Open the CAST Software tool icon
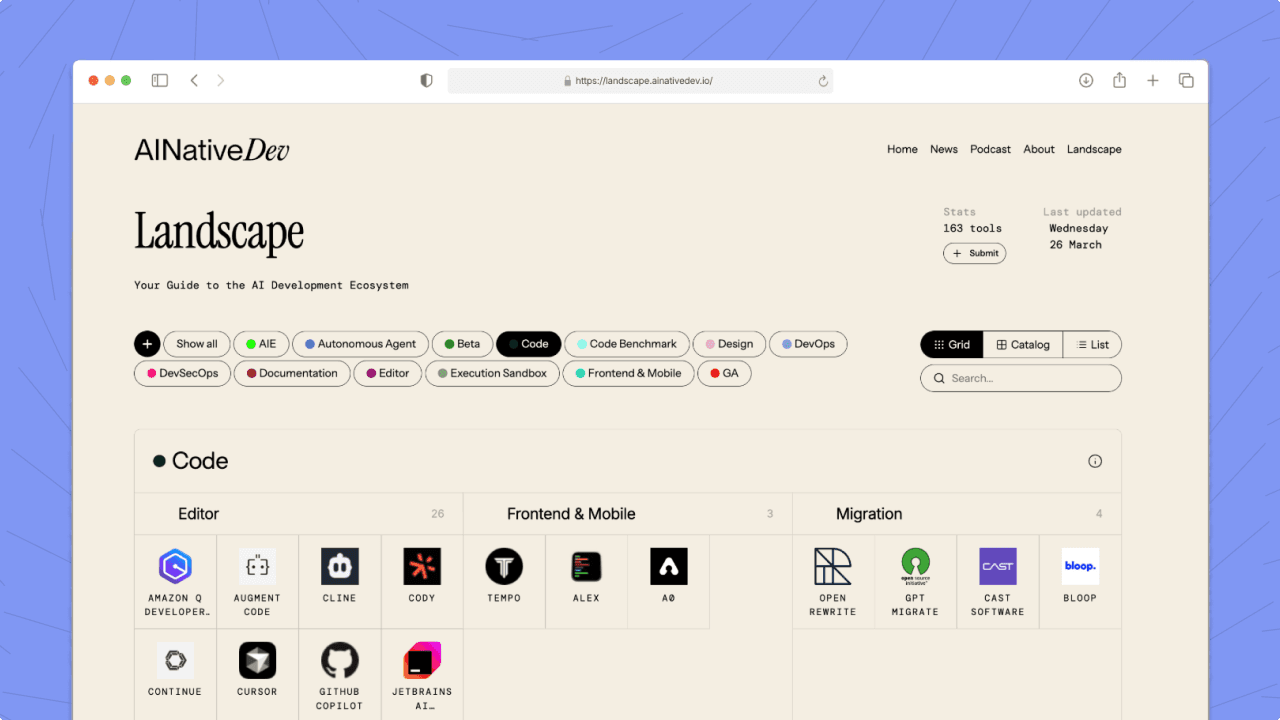The height and width of the screenshot is (720, 1280). pos(997,566)
